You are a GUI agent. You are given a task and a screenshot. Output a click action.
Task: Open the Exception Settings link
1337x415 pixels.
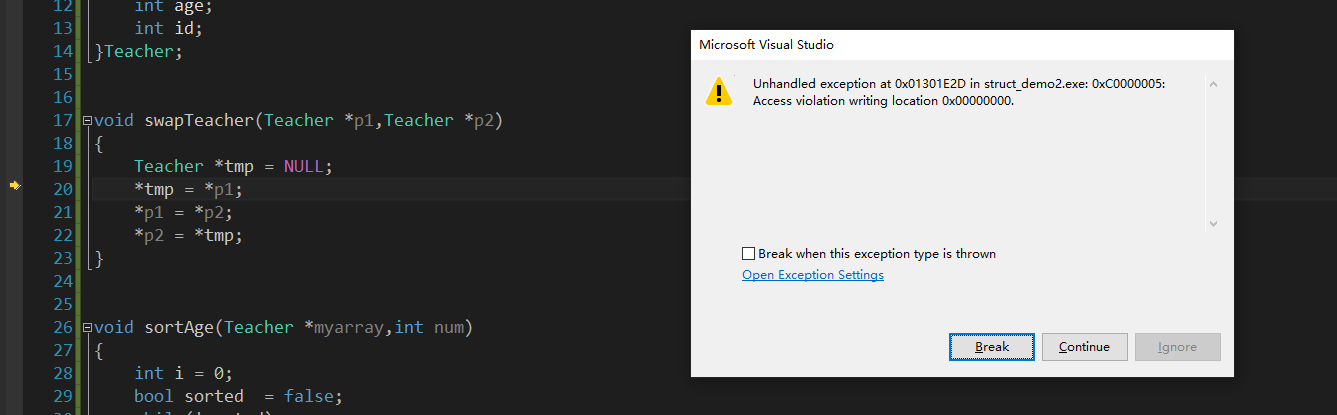tap(813, 275)
